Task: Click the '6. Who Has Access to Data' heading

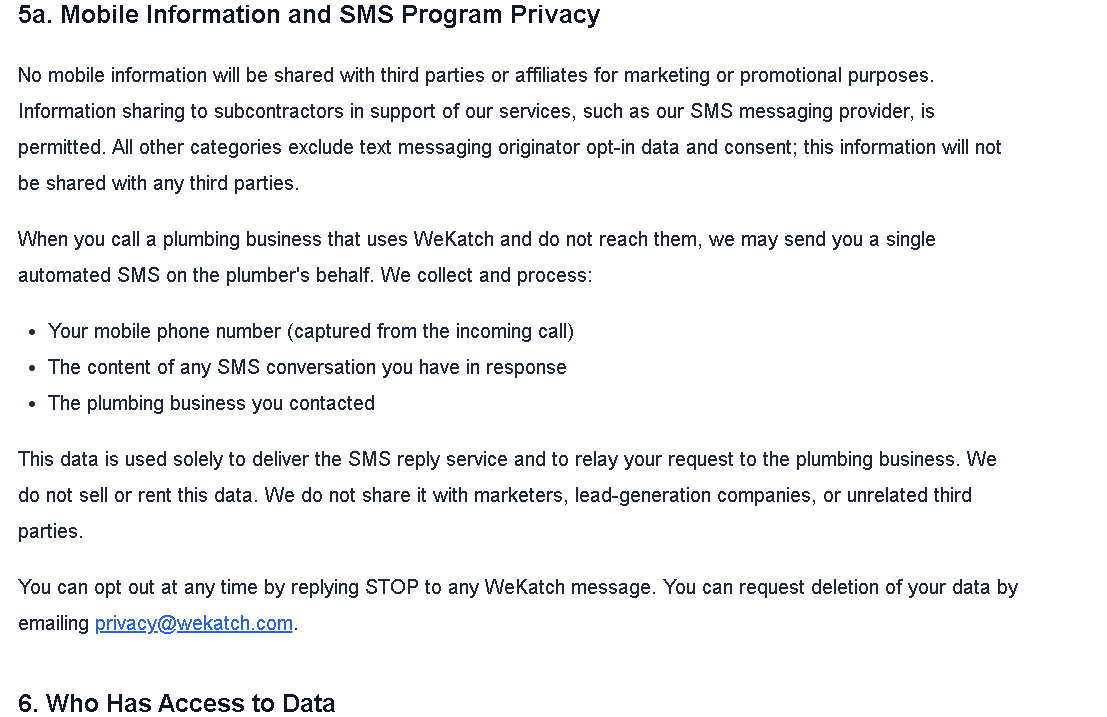Action: (x=176, y=703)
